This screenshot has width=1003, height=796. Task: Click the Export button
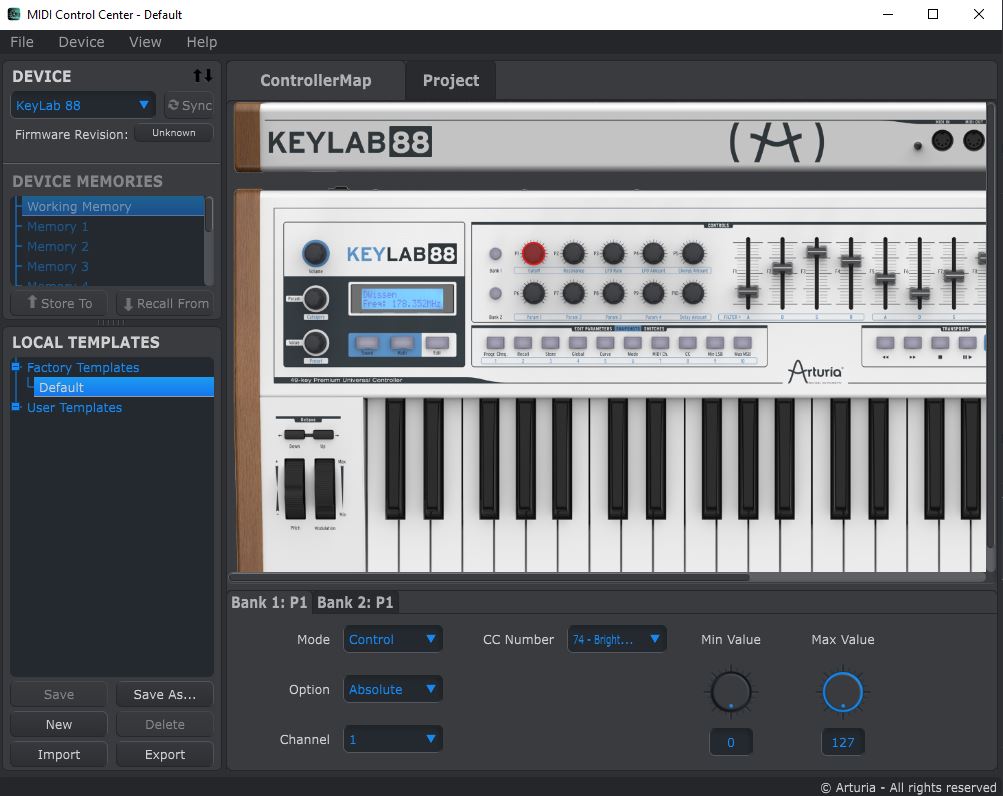[x=165, y=754]
